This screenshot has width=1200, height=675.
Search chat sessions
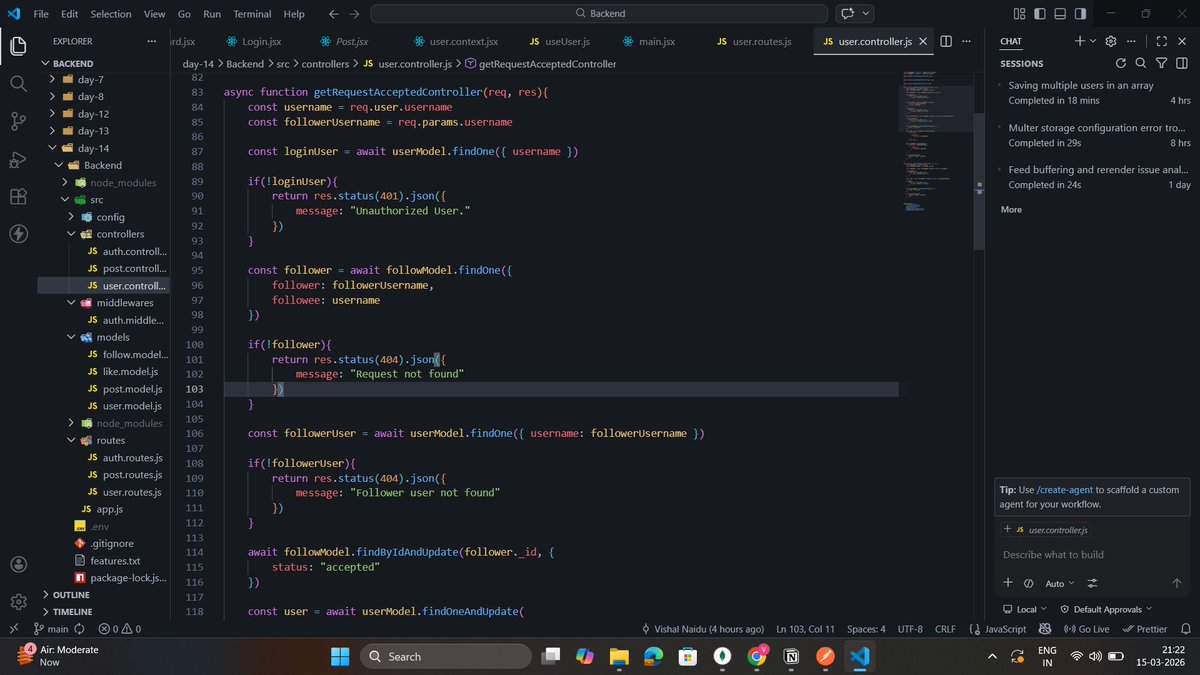[x=1141, y=63]
